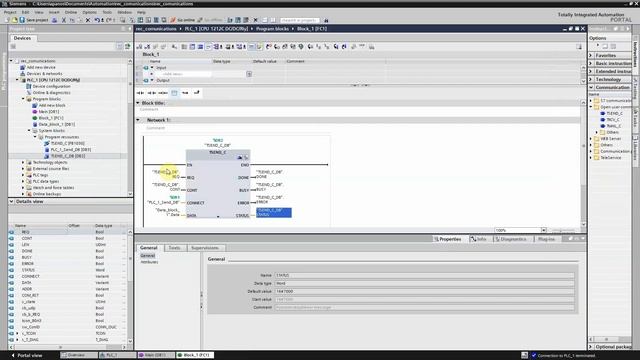Switch to the Properties inspector tab
640x360 pixels.
[x=448, y=239]
